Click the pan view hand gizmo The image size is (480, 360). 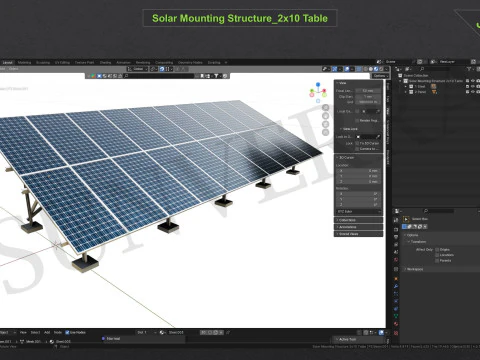click(326, 116)
